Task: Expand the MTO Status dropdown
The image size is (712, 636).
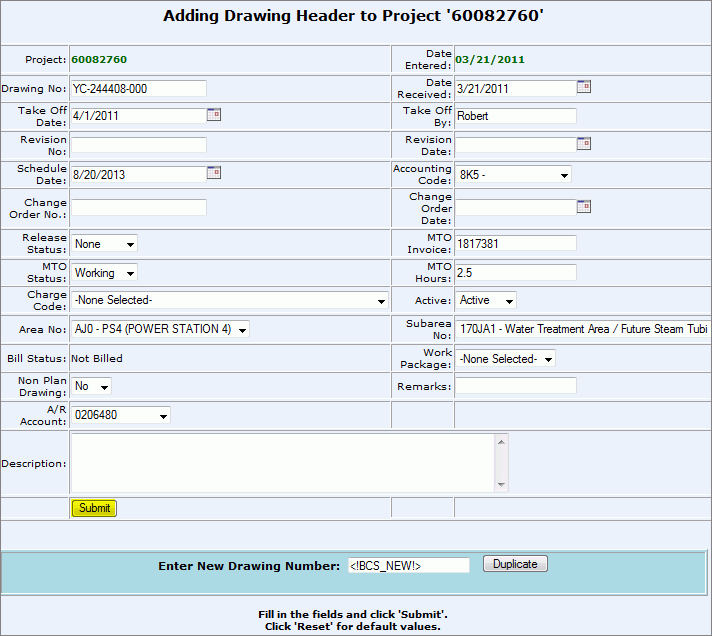Action: (x=104, y=272)
